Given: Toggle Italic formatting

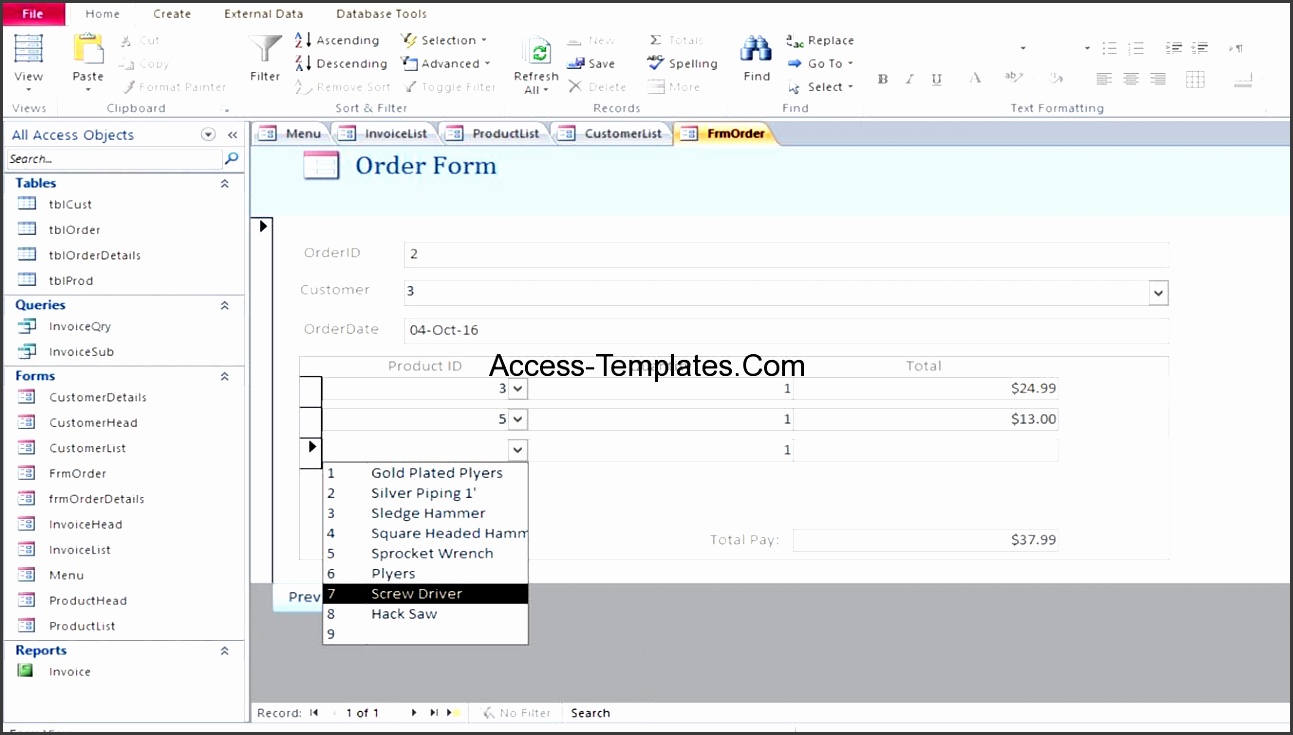Looking at the screenshot, I should click(909, 77).
